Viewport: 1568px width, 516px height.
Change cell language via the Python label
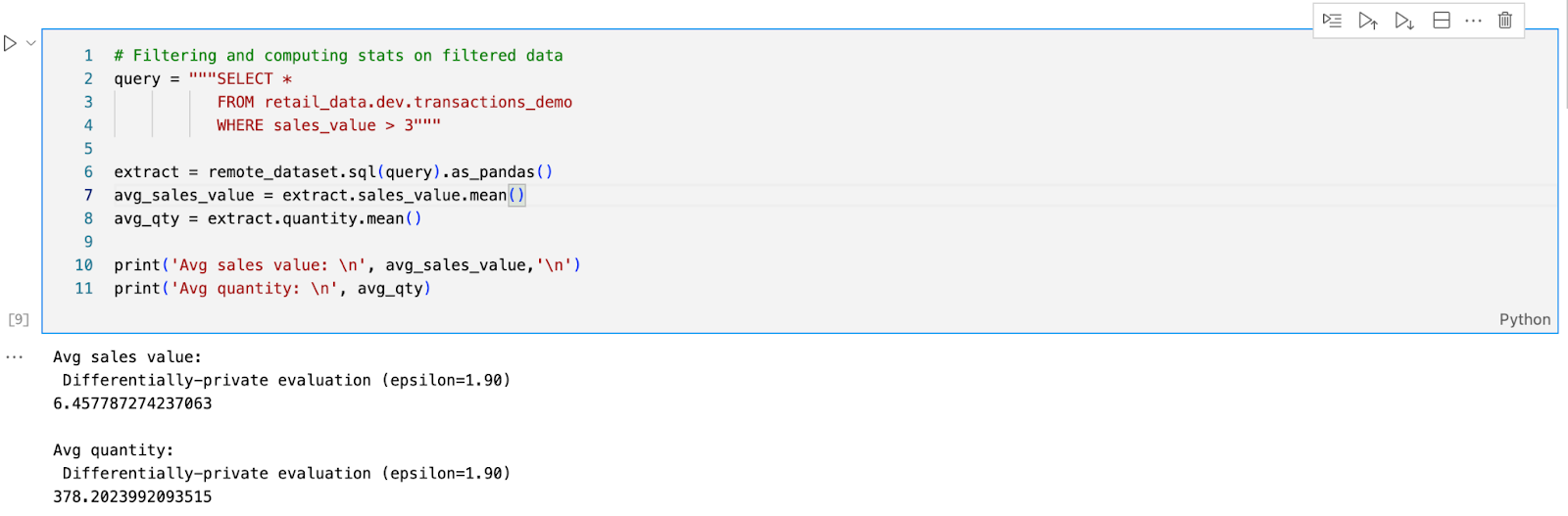(1524, 319)
